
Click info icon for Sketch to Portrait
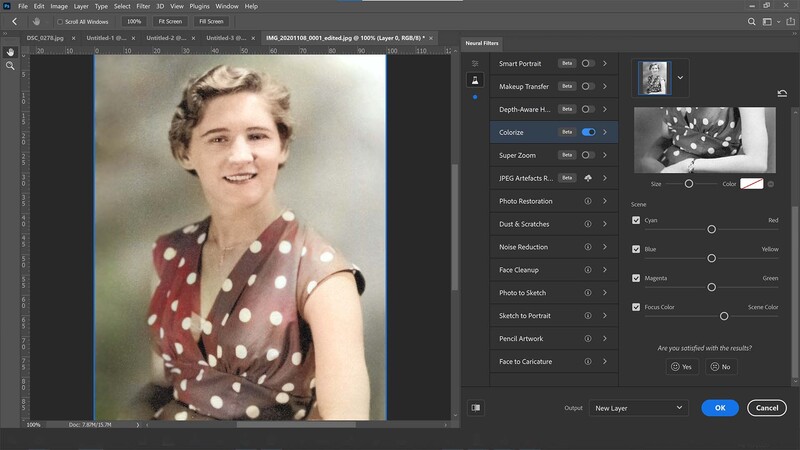point(588,316)
